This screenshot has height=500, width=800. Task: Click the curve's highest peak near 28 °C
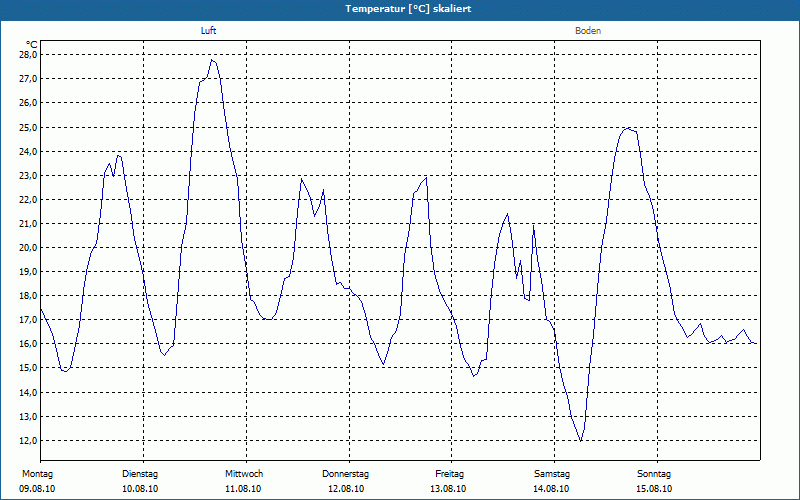[212, 60]
